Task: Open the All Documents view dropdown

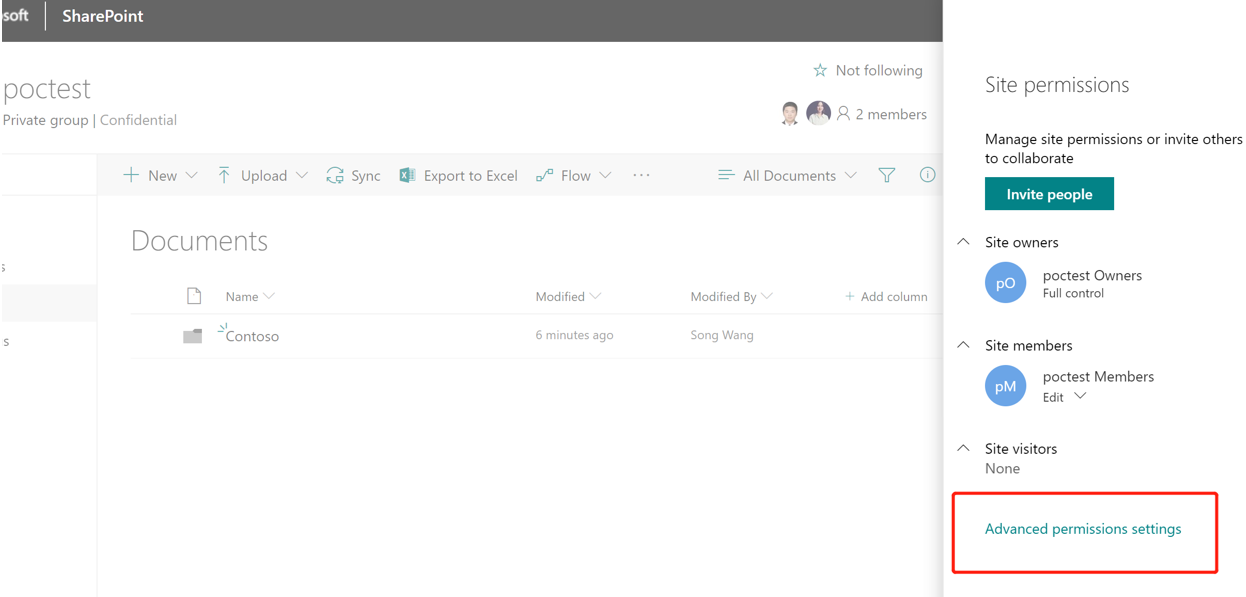Action: 787,175
